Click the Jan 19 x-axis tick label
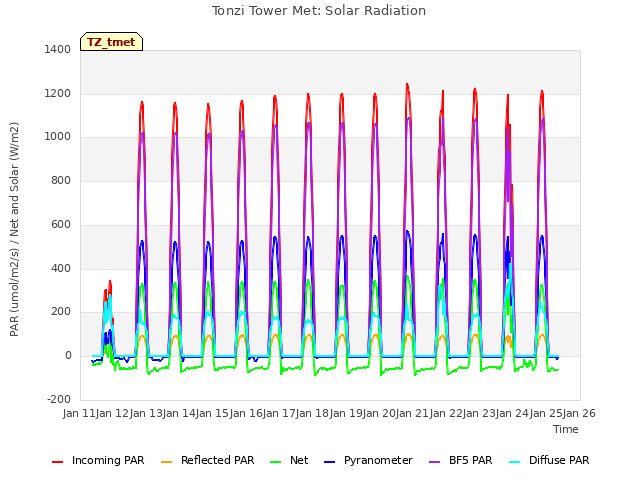This screenshot has width=640, height=480. coord(346,413)
